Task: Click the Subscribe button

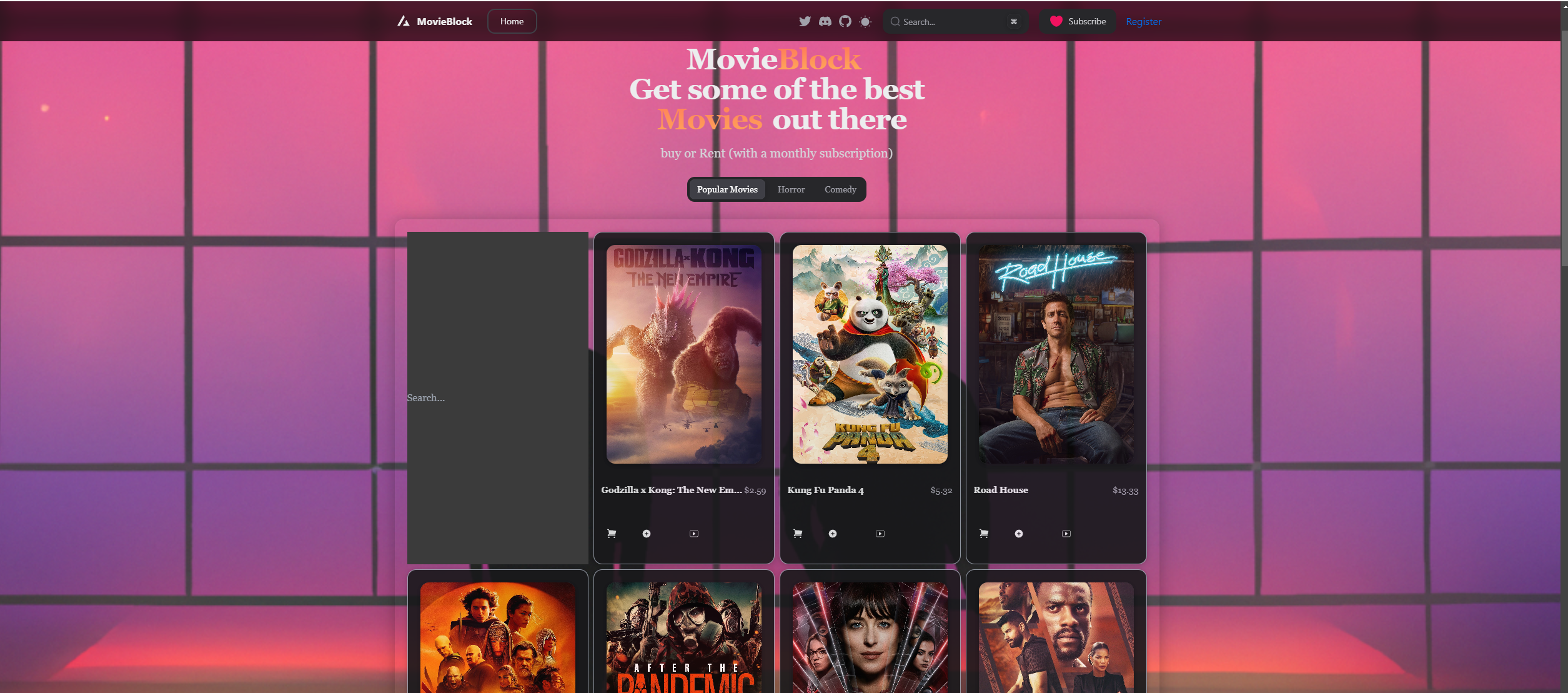Action: tap(1077, 21)
